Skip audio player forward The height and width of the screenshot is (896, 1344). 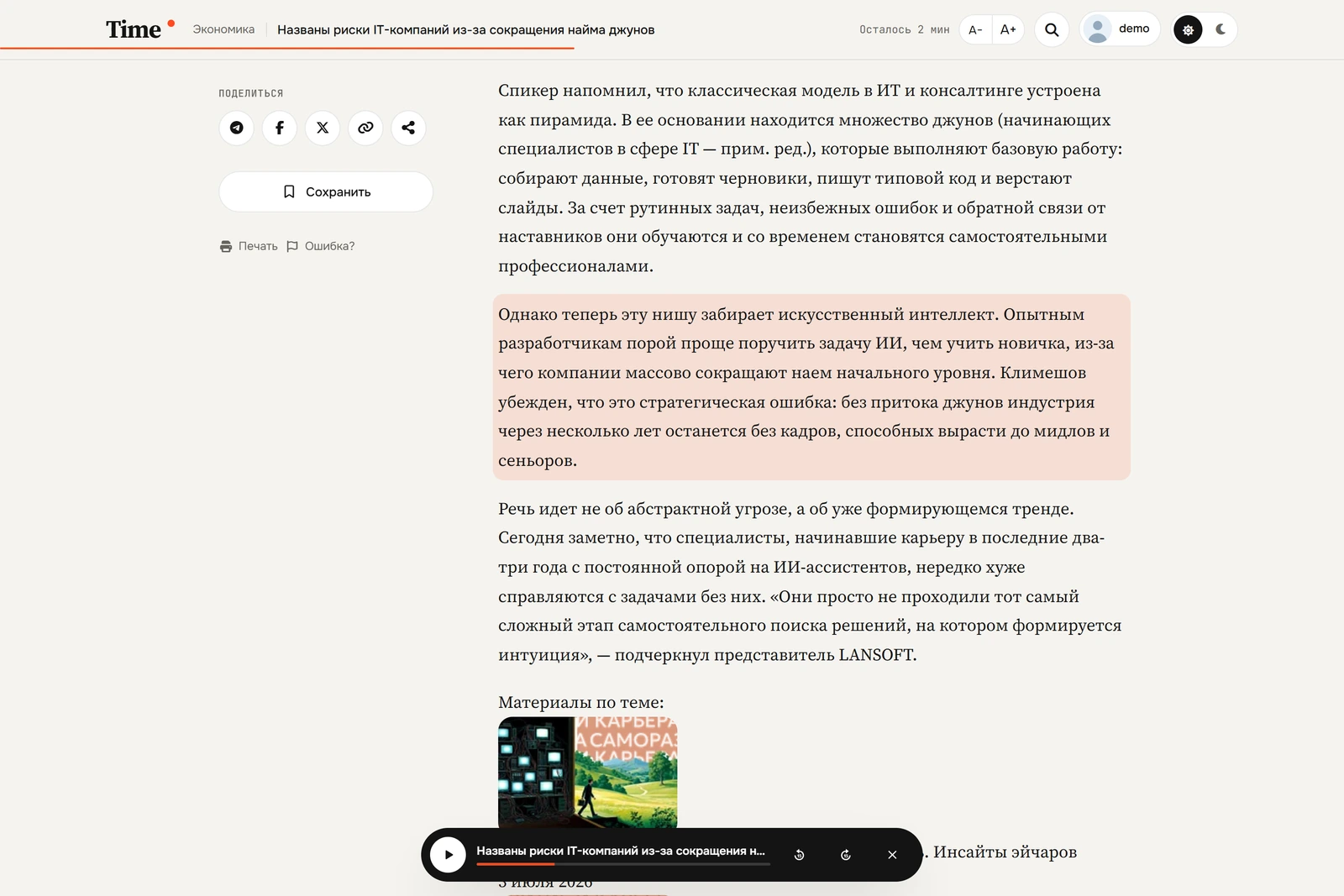(x=846, y=855)
